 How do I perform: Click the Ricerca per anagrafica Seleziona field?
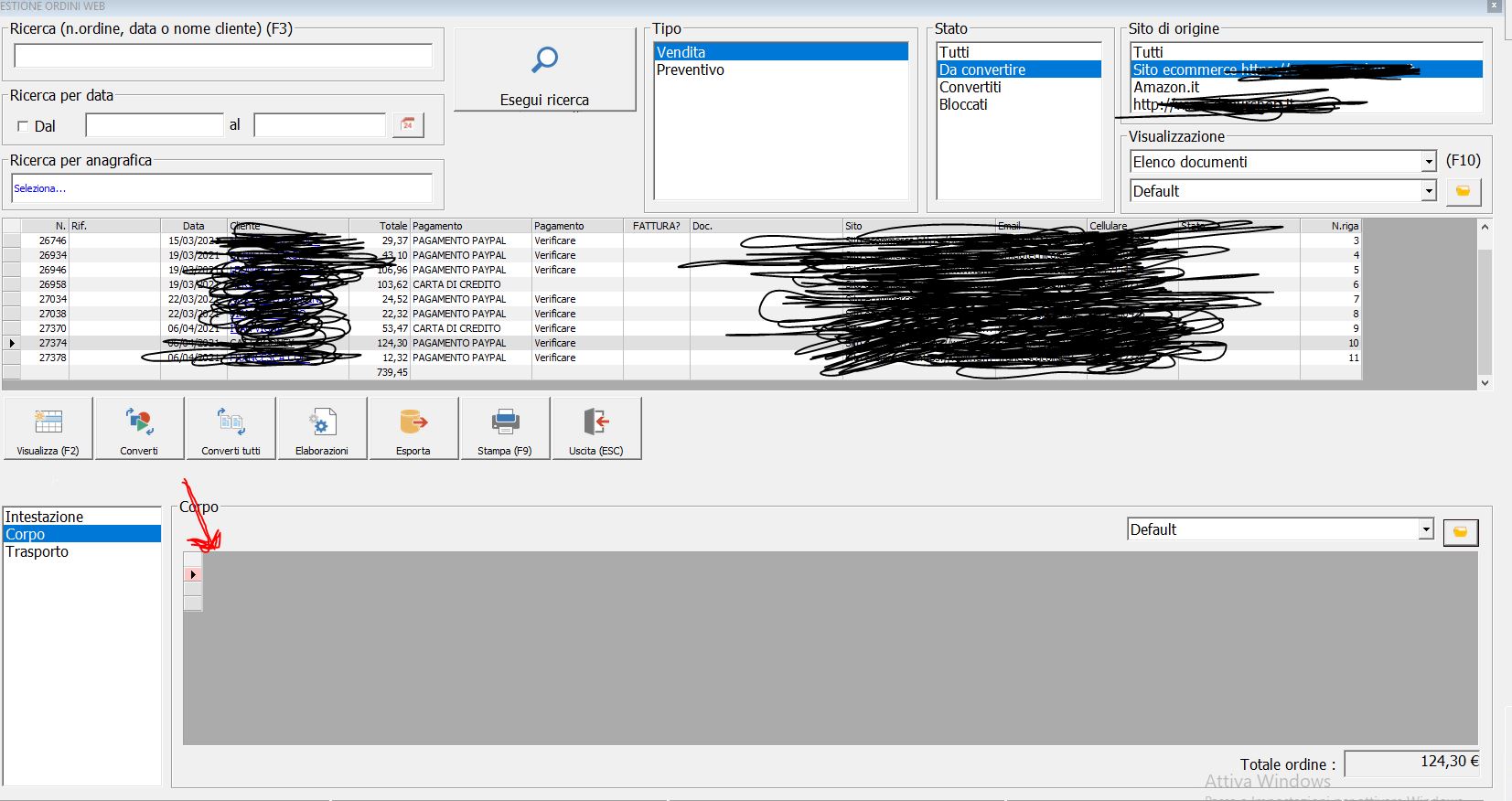(222, 188)
